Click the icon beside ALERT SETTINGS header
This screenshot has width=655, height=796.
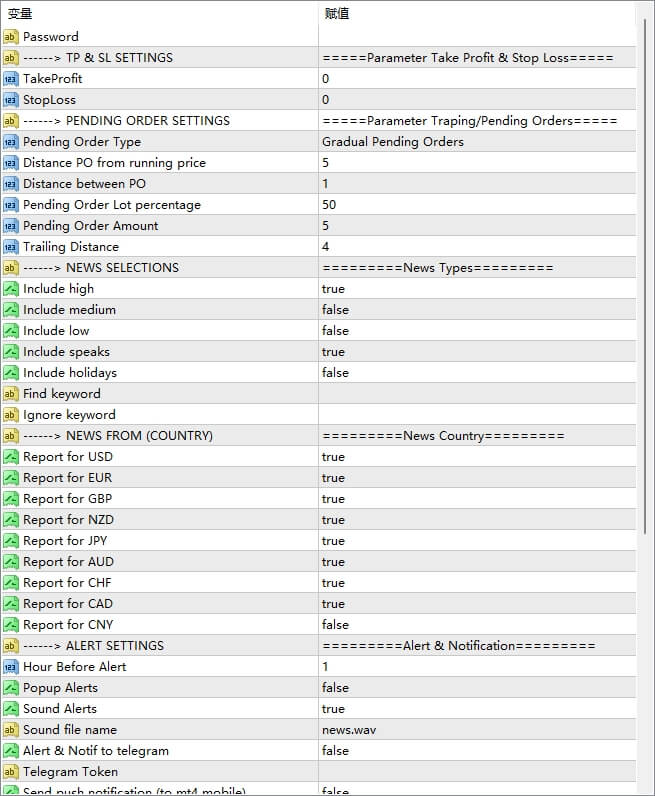11,646
